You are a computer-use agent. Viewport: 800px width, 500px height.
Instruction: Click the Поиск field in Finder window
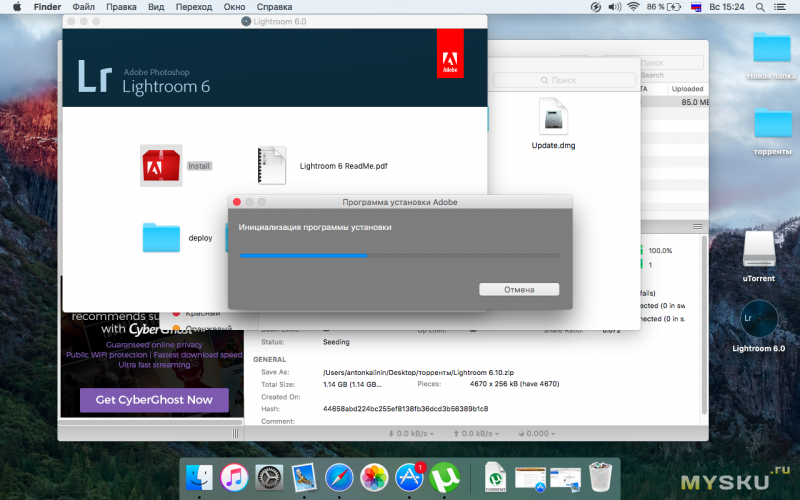(564, 80)
